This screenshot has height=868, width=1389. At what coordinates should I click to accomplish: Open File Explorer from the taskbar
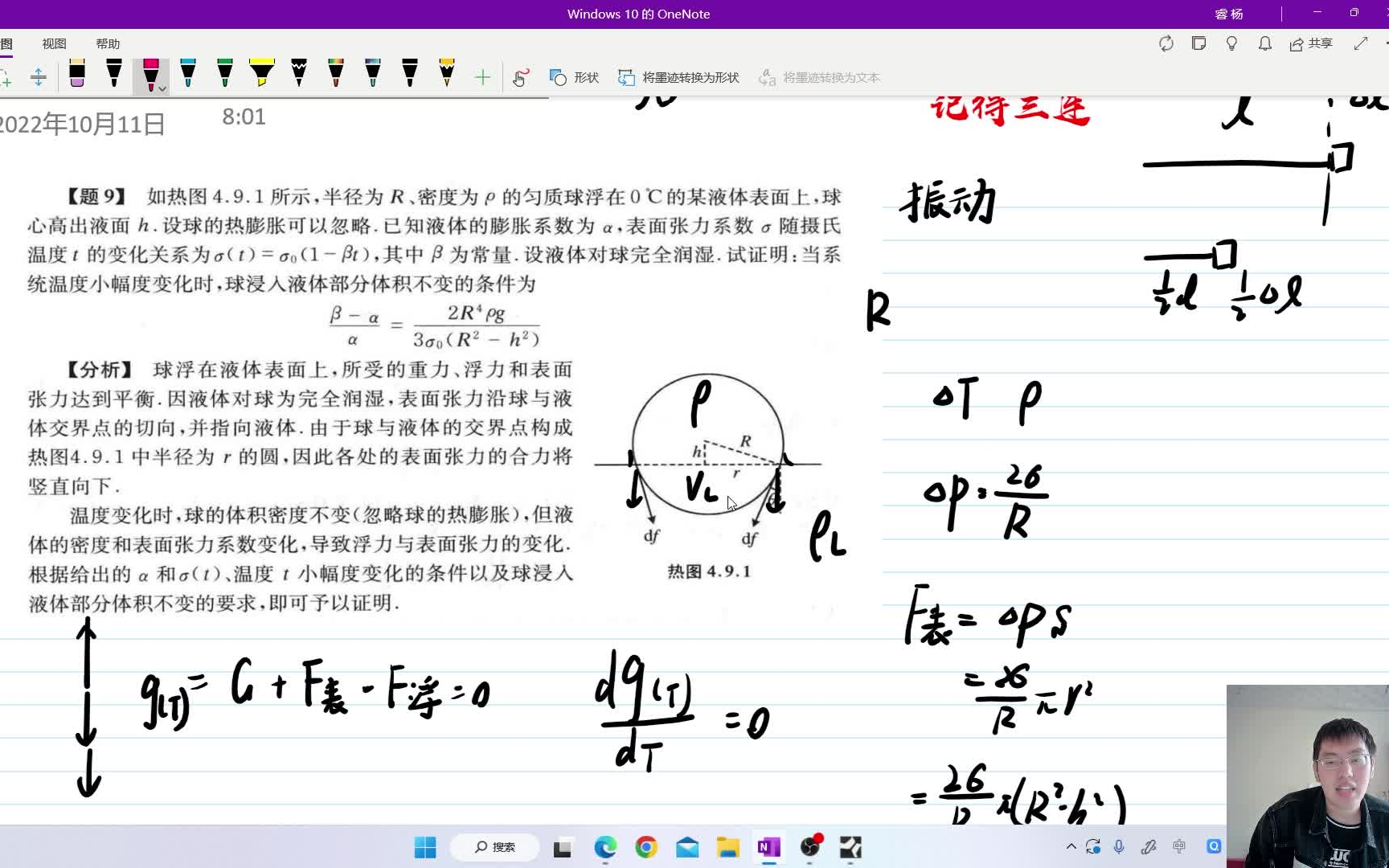(728, 847)
